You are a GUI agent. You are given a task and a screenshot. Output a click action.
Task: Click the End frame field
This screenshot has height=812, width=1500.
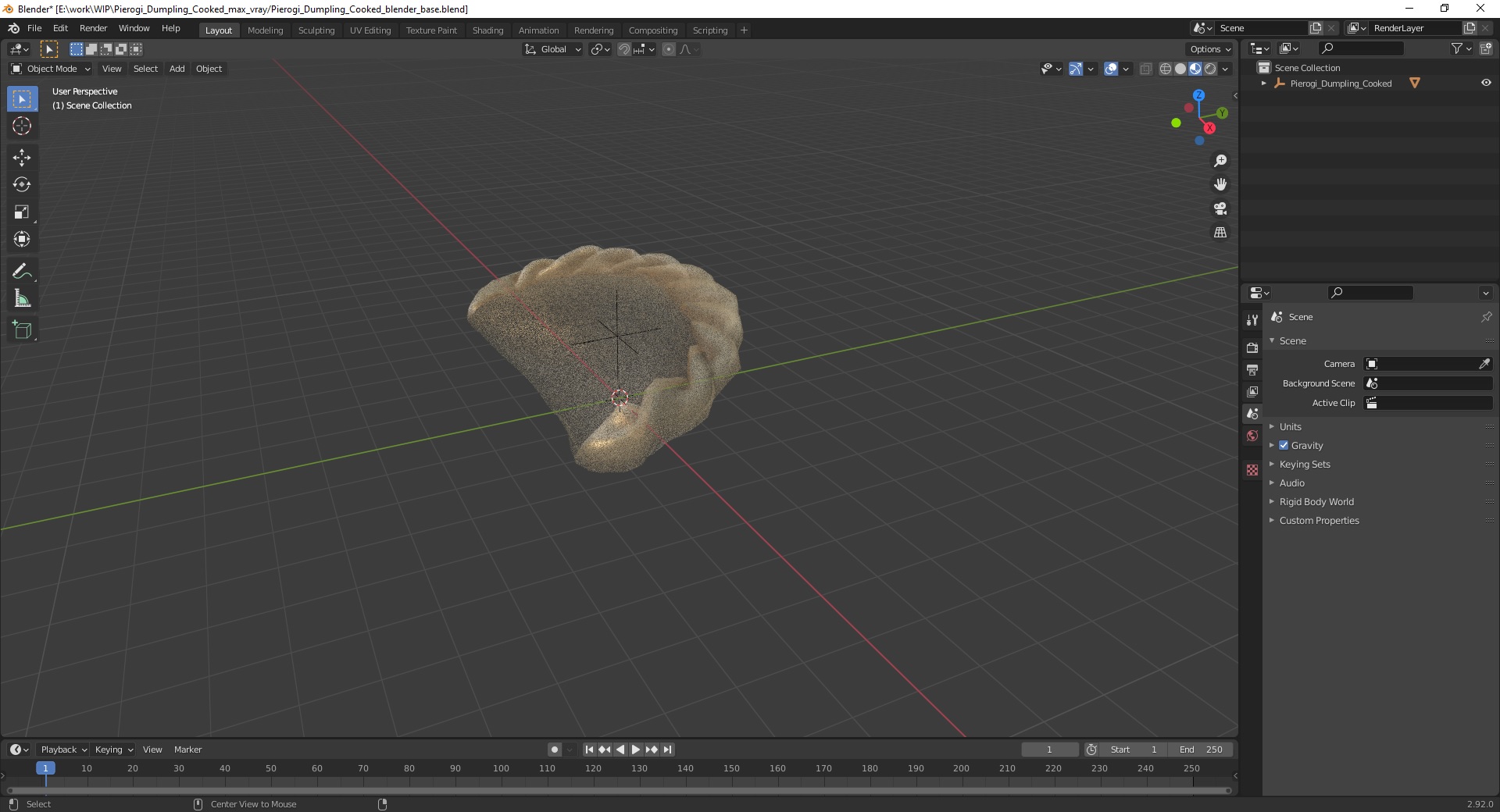[x=1201, y=750]
